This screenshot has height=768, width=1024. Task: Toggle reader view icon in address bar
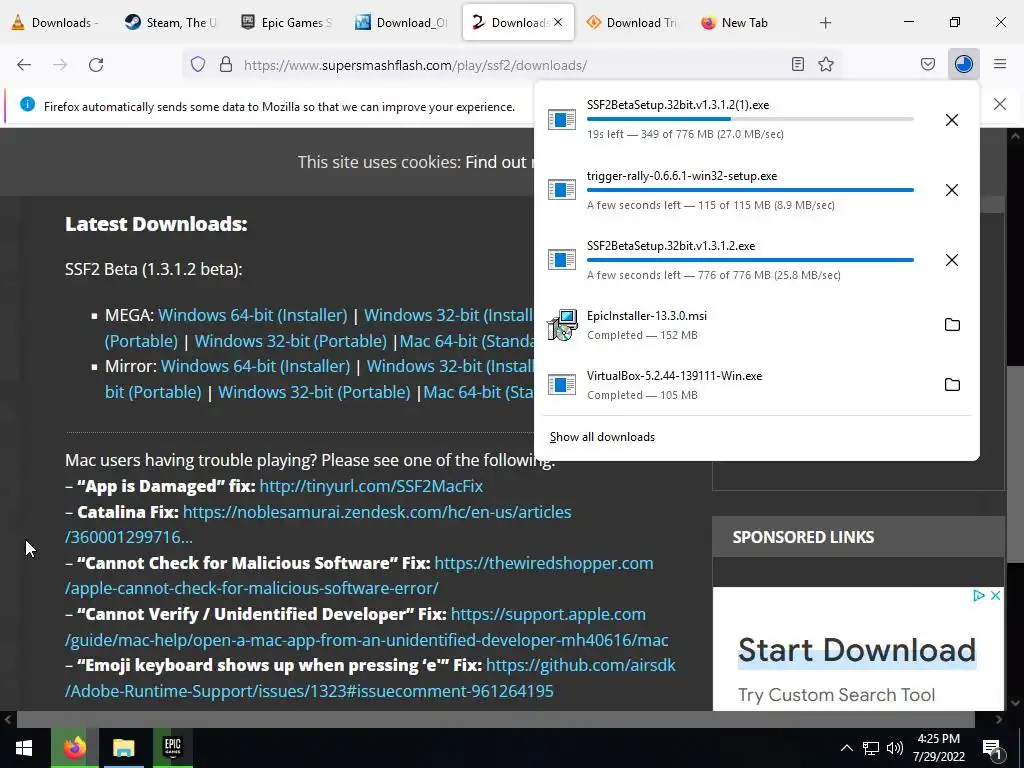coord(797,65)
